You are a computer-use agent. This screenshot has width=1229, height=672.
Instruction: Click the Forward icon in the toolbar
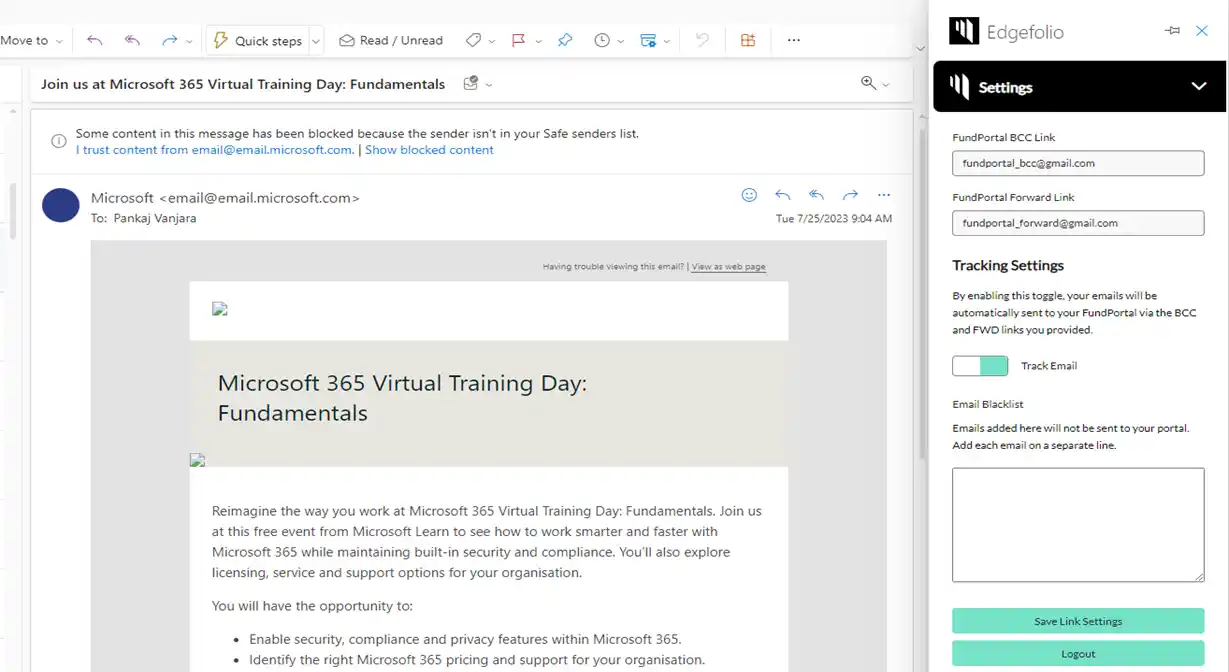pos(169,40)
